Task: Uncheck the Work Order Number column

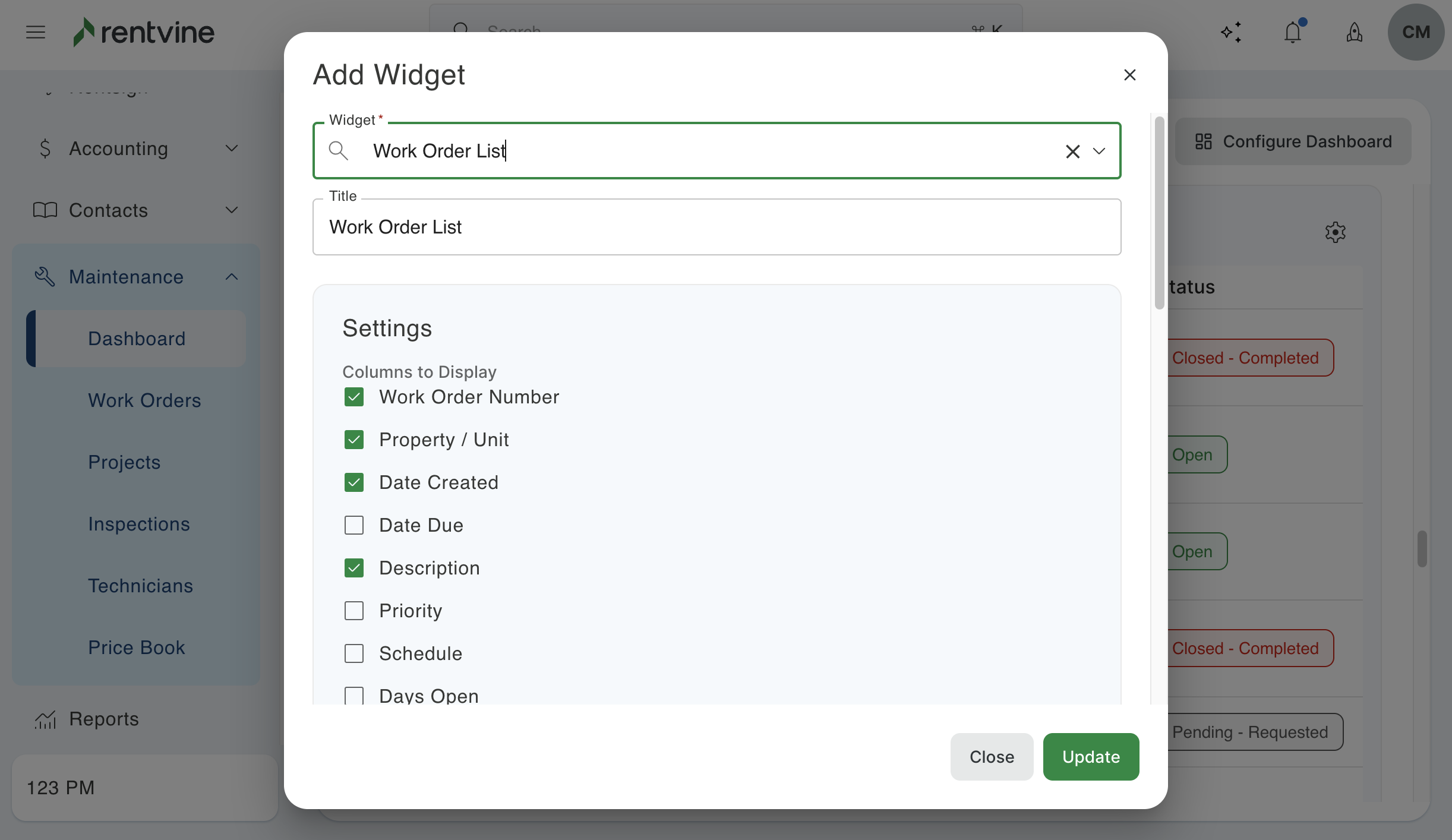Action: pos(354,397)
